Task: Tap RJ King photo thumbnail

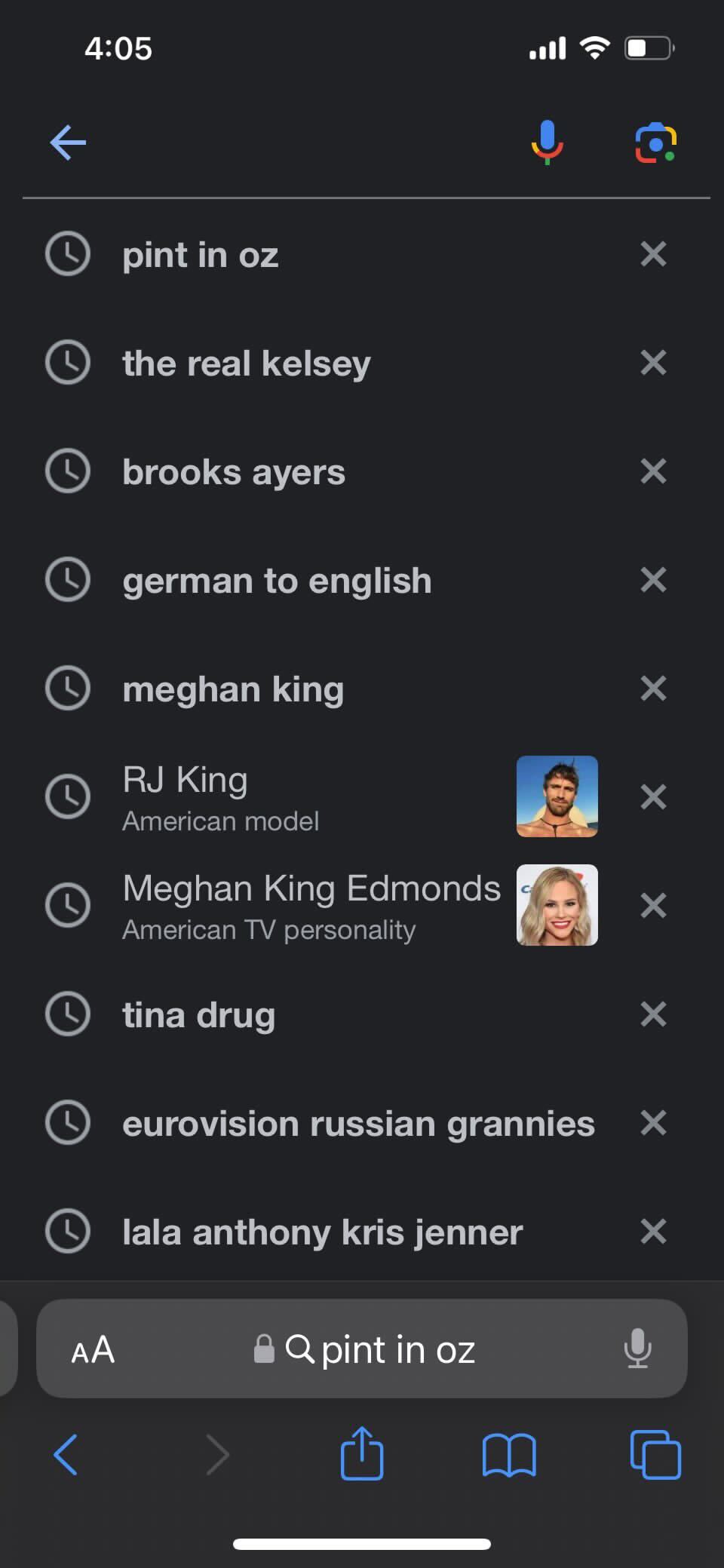Action: click(557, 796)
